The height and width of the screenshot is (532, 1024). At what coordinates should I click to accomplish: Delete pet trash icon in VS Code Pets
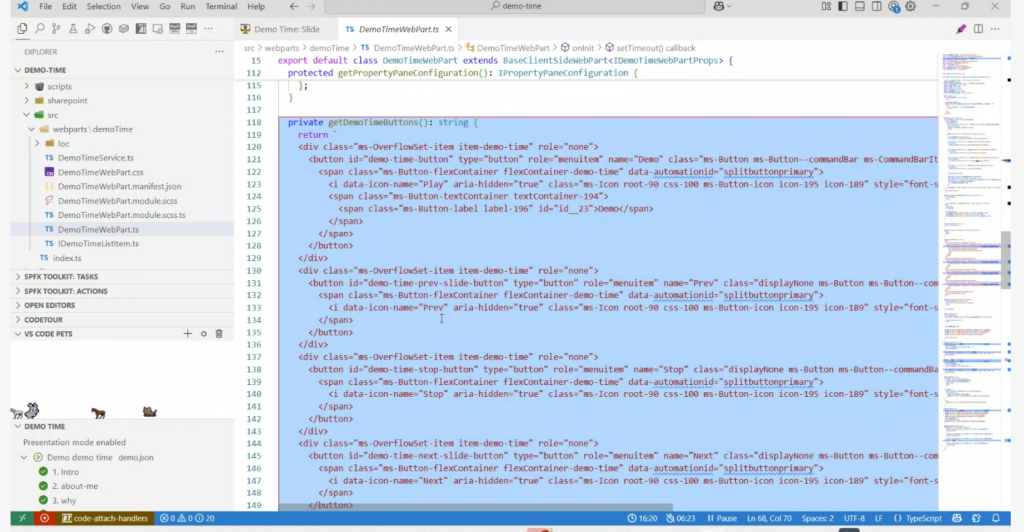click(x=219, y=334)
